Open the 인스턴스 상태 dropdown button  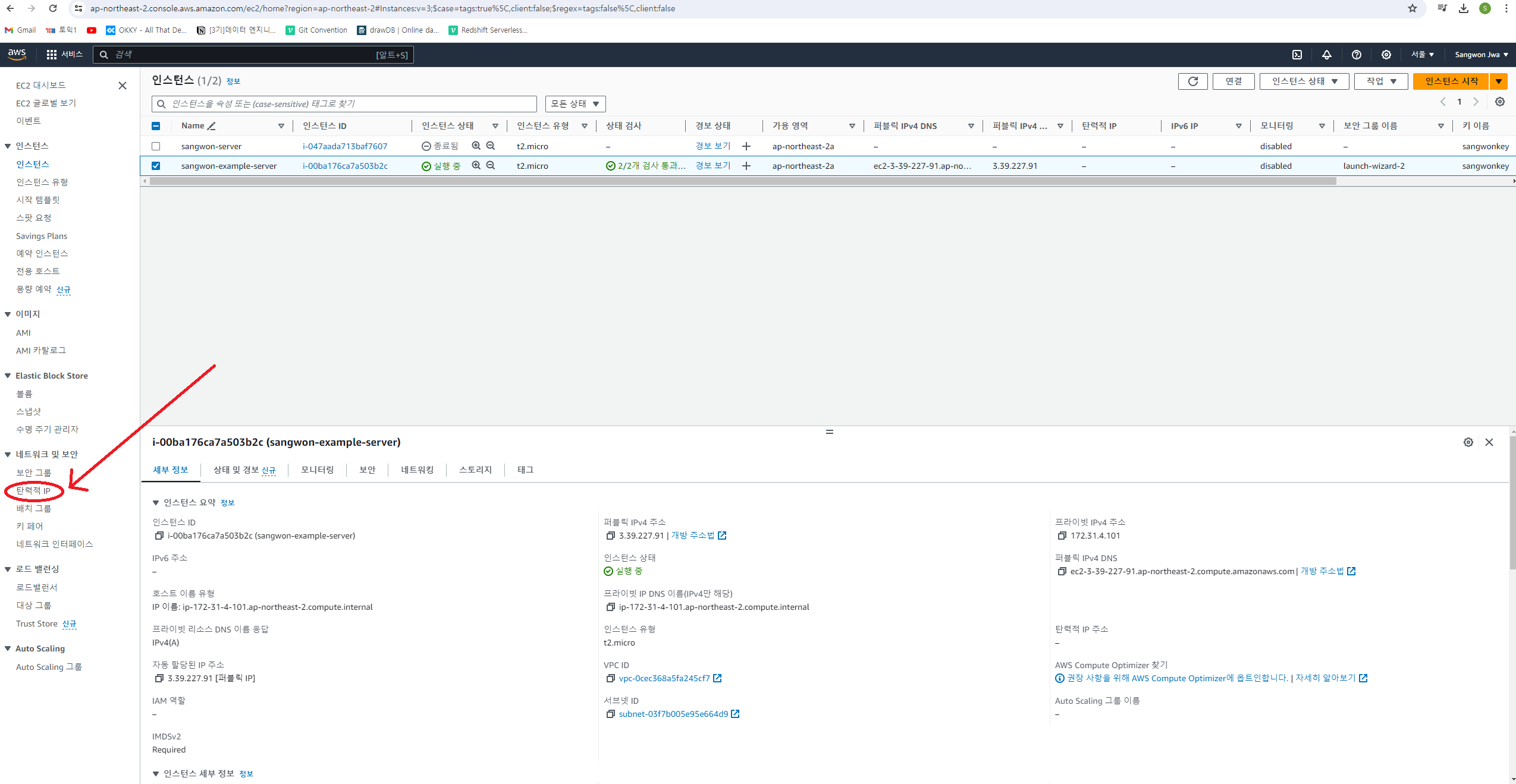[x=1304, y=81]
